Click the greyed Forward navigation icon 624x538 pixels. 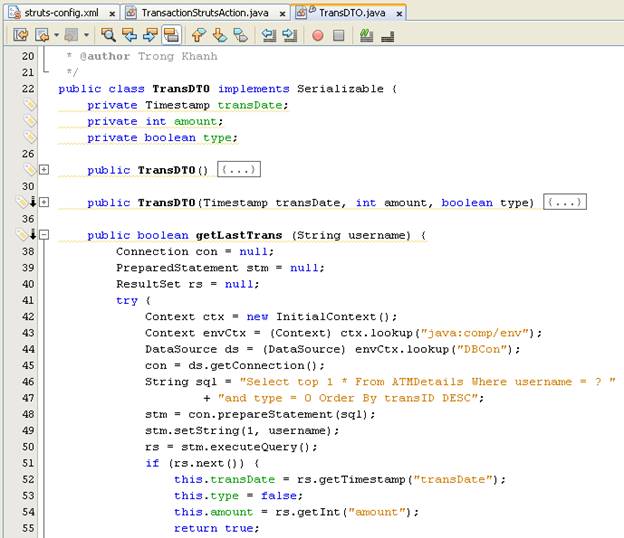[72, 35]
